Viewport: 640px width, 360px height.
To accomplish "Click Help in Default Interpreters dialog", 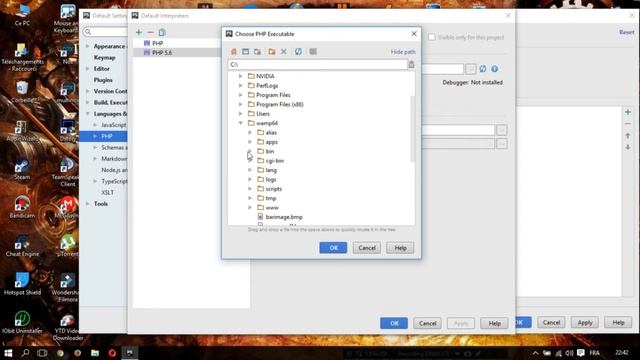I will pos(494,323).
